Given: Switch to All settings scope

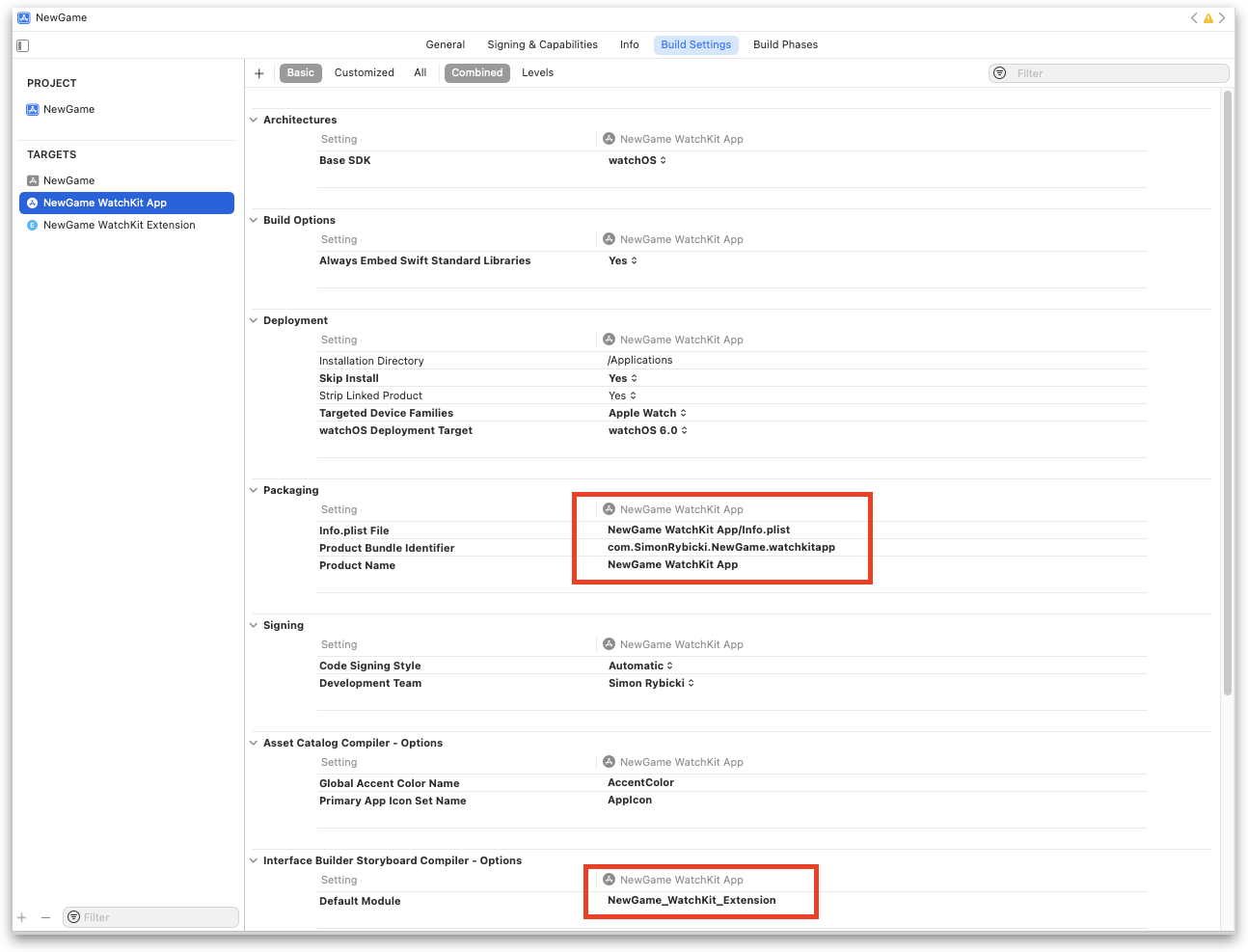Looking at the screenshot, I should pyautogui.click(x=421, y=73).
